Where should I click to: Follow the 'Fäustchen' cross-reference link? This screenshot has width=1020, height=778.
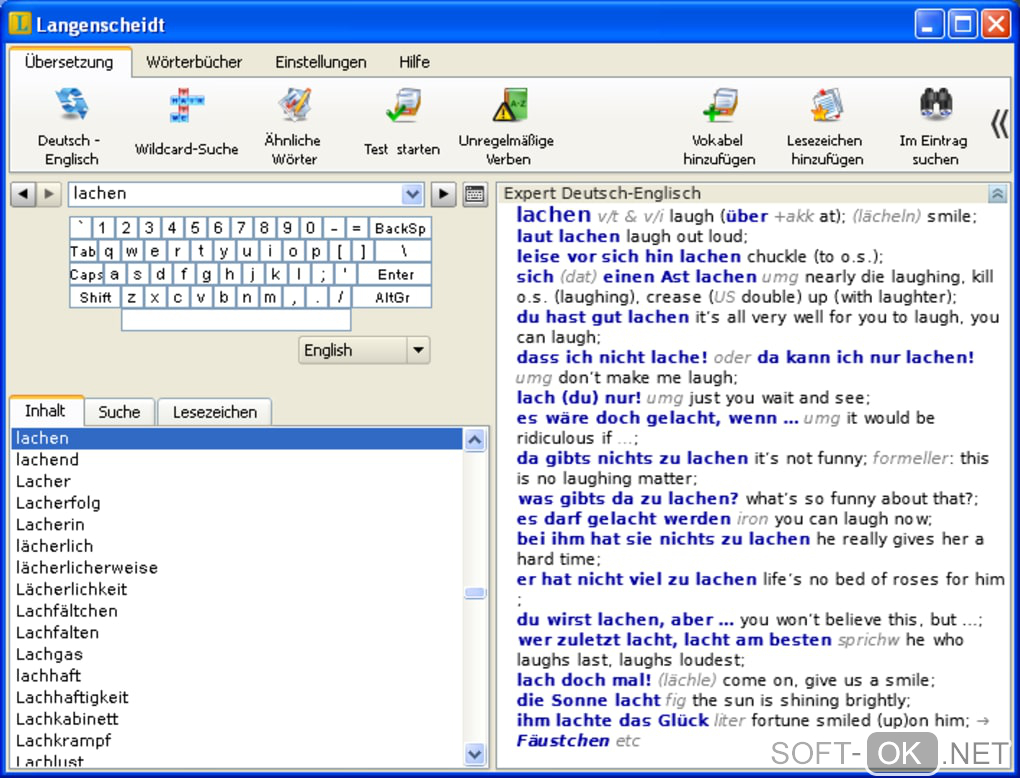(563, 740)
